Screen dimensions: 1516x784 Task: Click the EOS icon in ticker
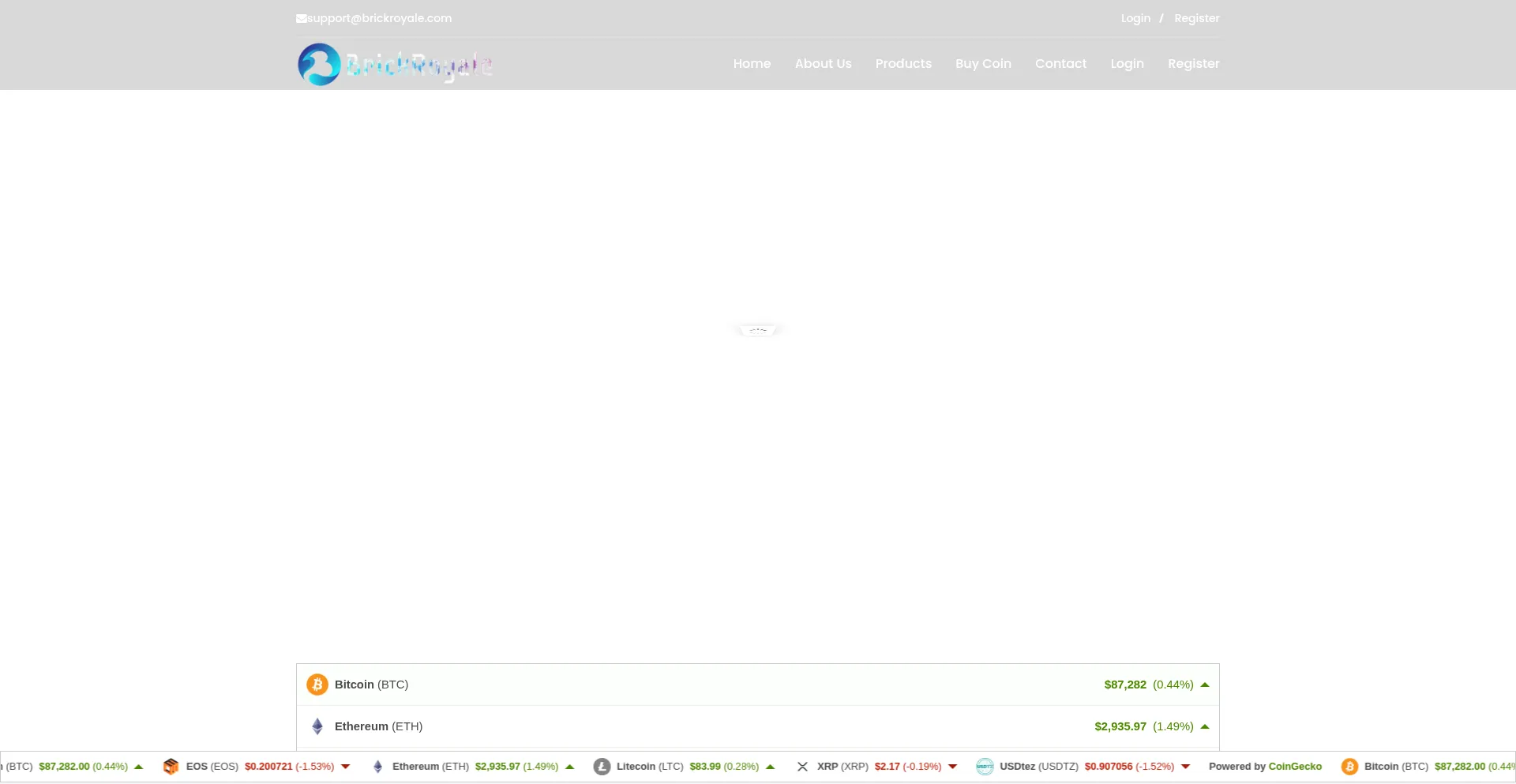click(171, 767)
